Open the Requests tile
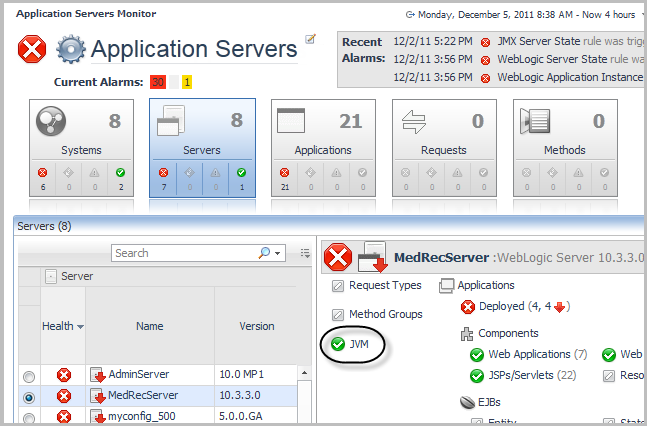 click(444, 148)
